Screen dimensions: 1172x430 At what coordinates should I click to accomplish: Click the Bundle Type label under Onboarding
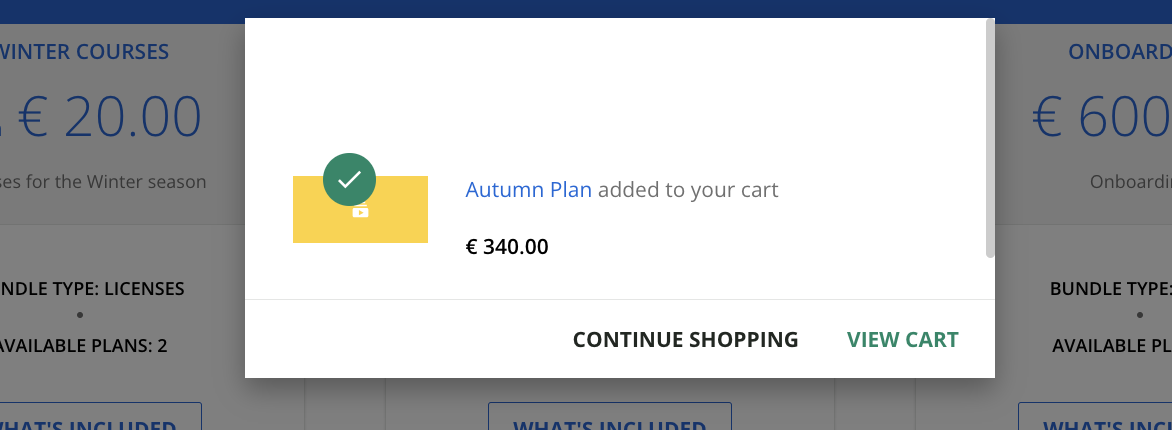(x=1110, y=289)
